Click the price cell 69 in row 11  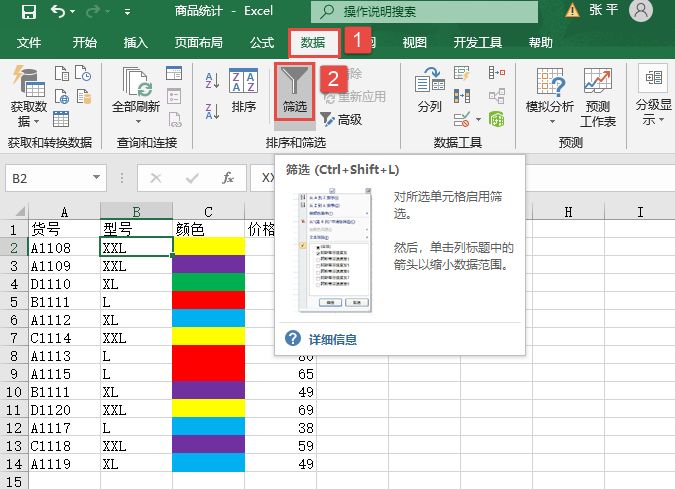click(x=280, y=410)
